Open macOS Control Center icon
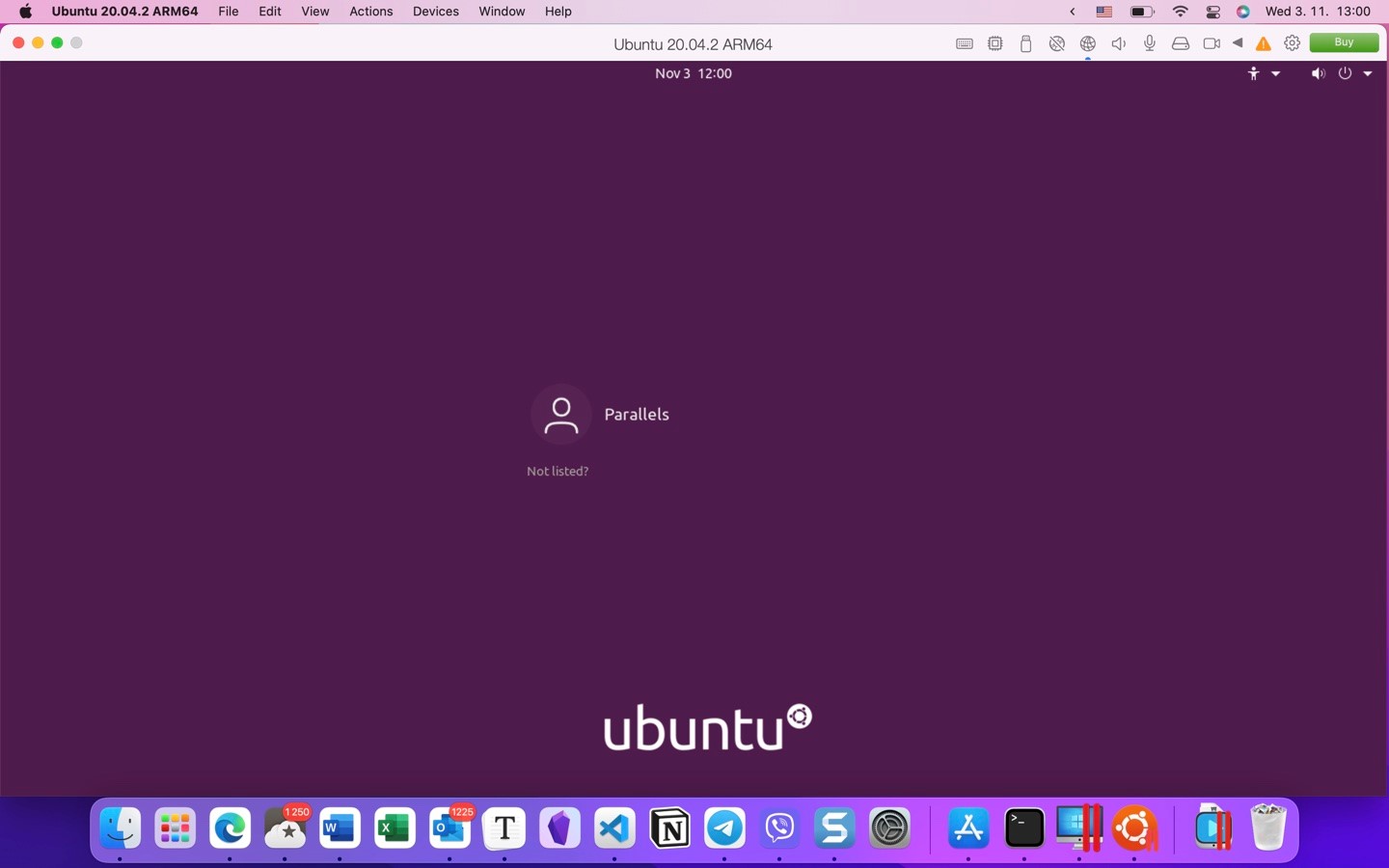The height and width of the screenshot is (868, 1389). click(1213, 12)
